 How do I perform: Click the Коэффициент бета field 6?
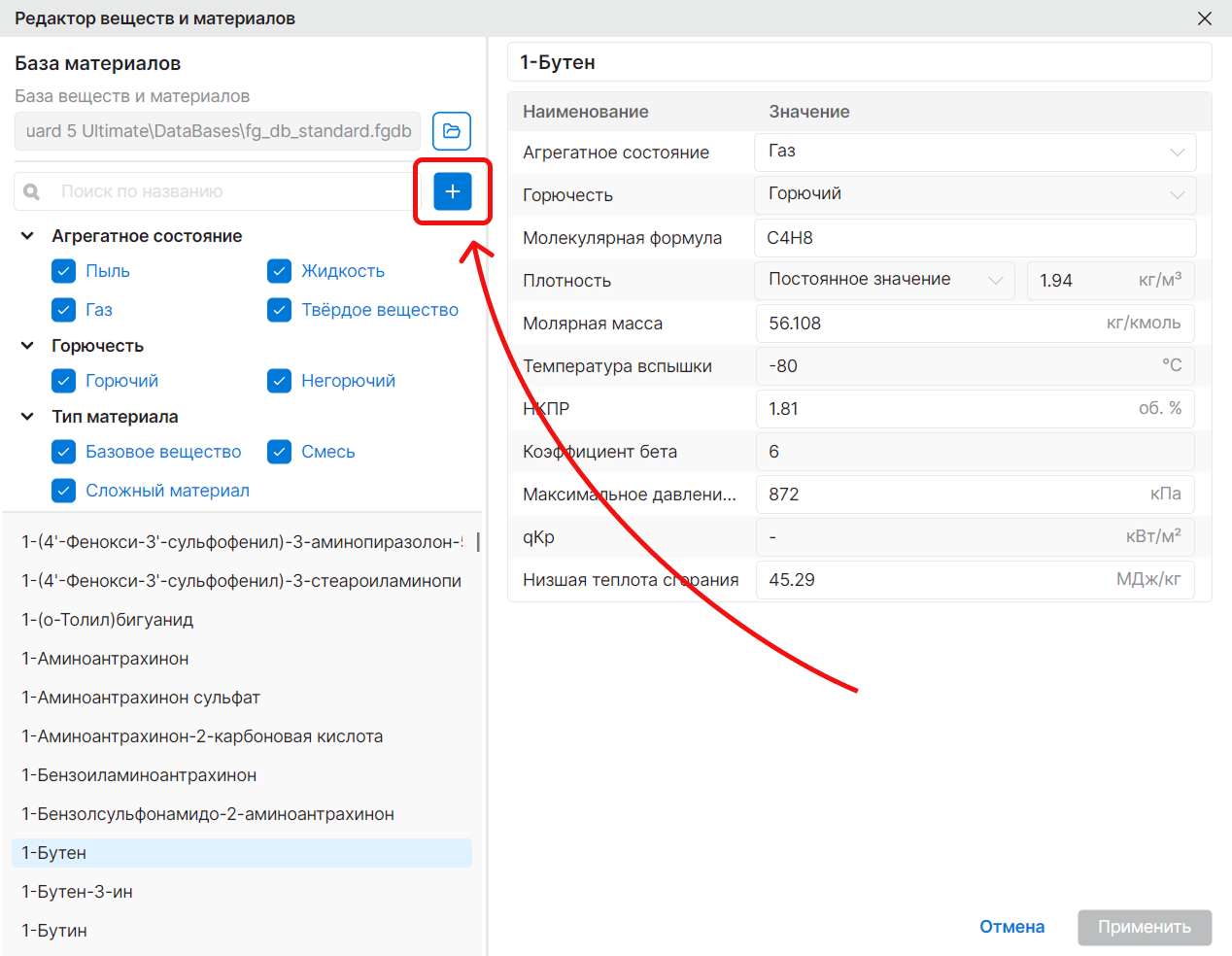975,452
